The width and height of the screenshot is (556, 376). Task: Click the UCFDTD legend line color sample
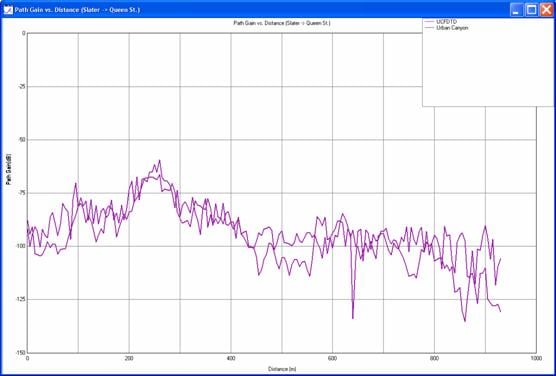point(429,22)
